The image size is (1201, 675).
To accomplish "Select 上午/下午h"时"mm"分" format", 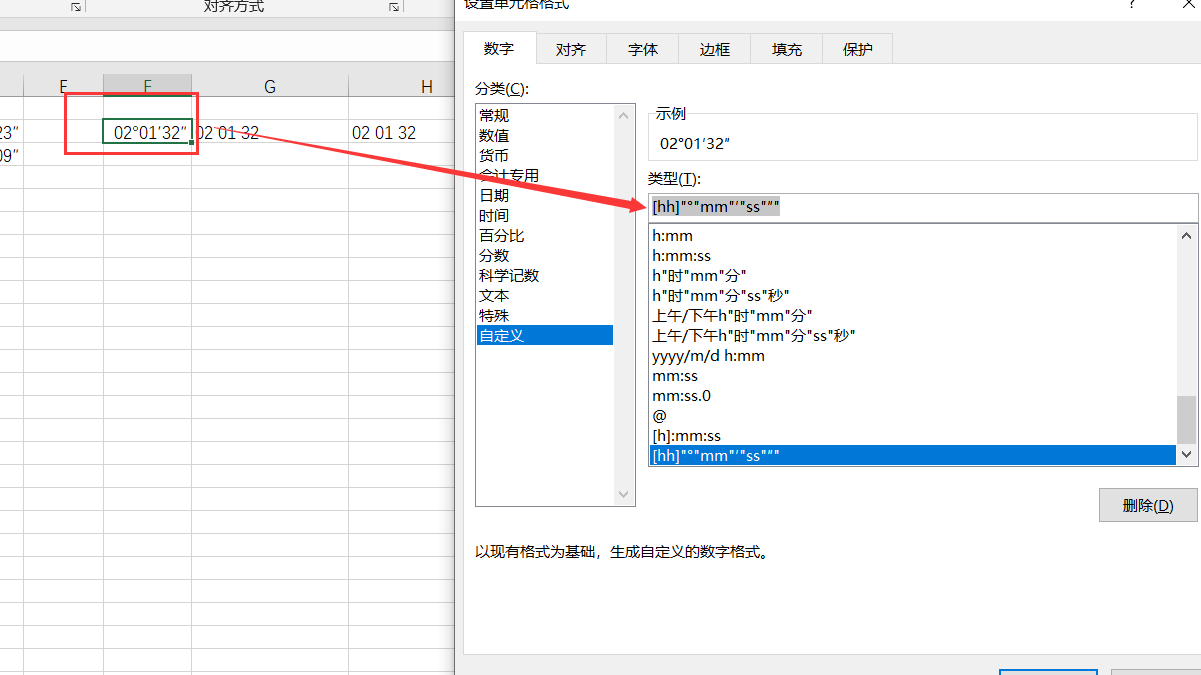I will point(913,316).
